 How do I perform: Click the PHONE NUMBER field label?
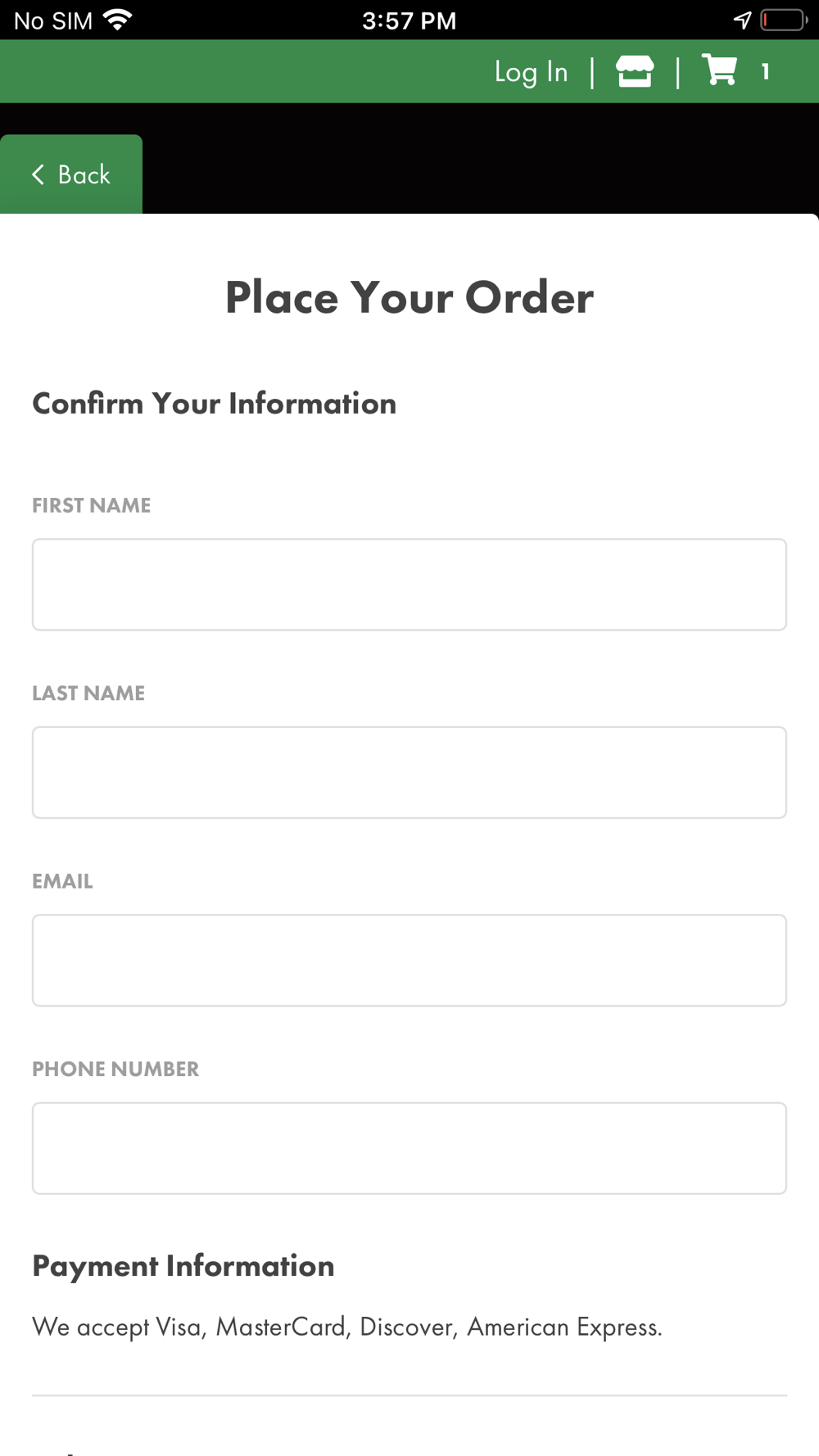(x=115, y=1069)
